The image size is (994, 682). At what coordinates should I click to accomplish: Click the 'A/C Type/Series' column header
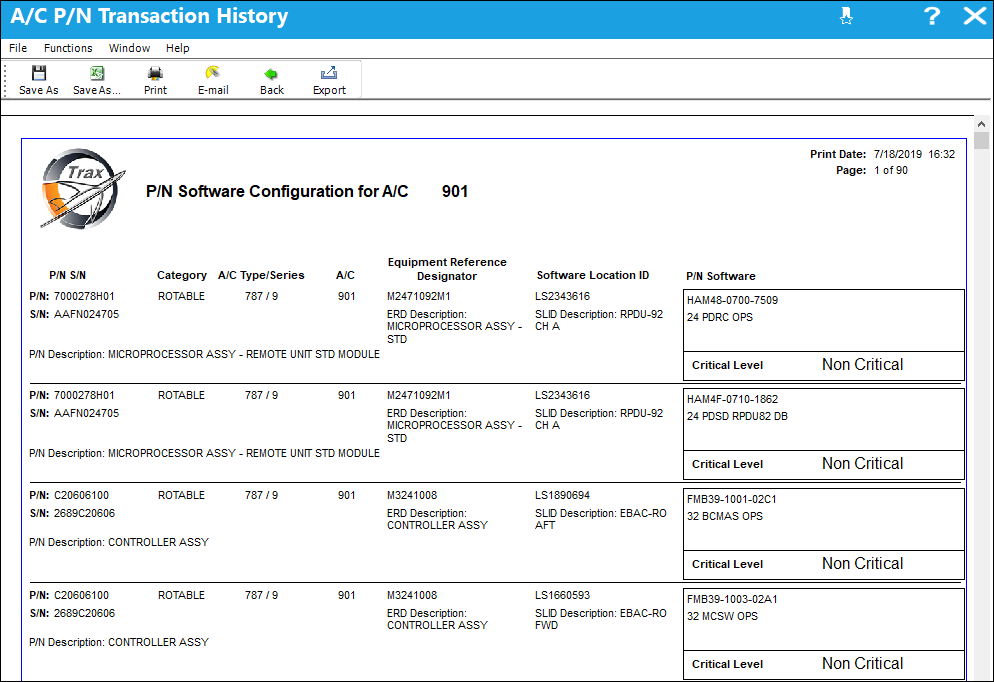[x=261, y=275]
